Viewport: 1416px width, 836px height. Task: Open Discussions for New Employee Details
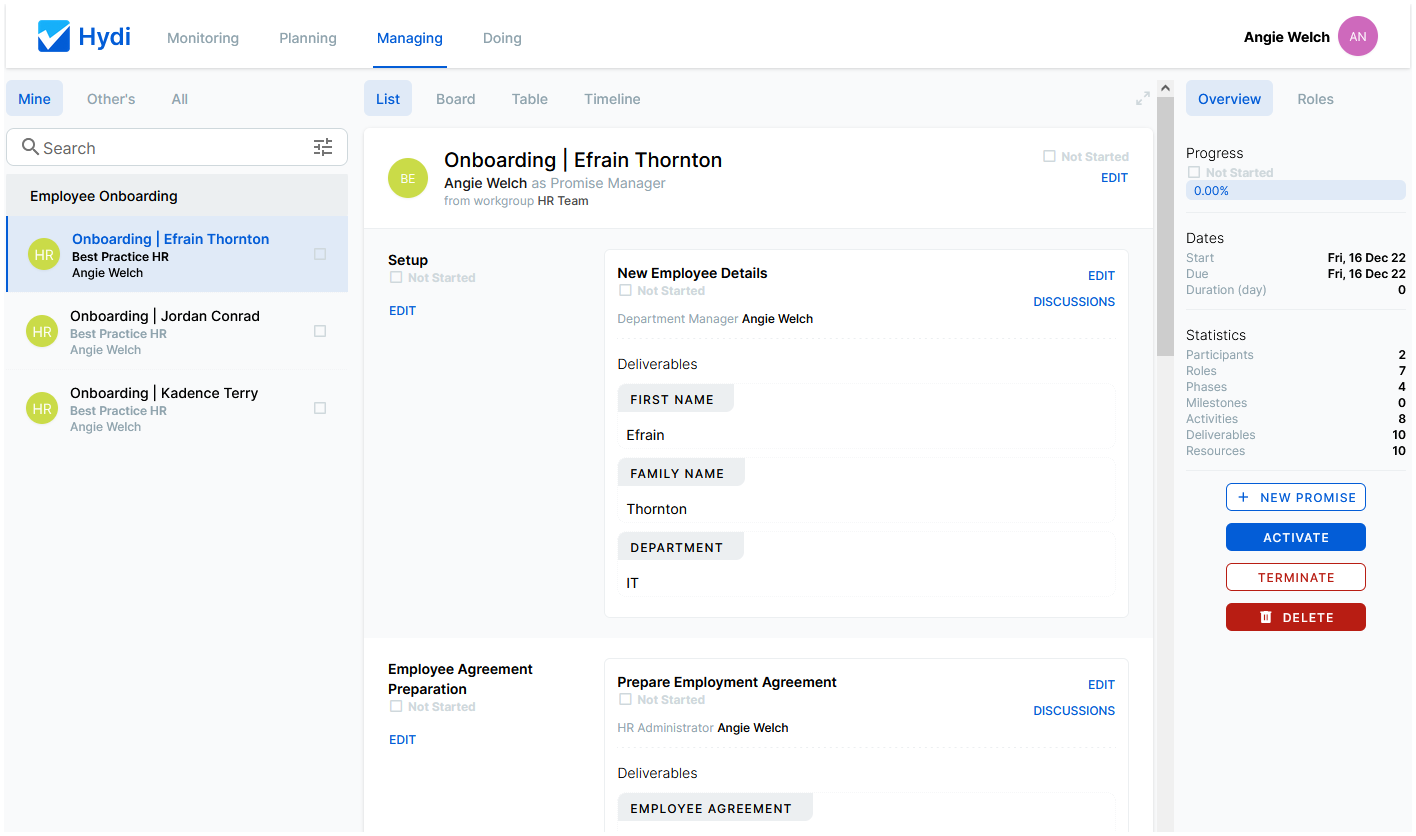(1074, 302)
